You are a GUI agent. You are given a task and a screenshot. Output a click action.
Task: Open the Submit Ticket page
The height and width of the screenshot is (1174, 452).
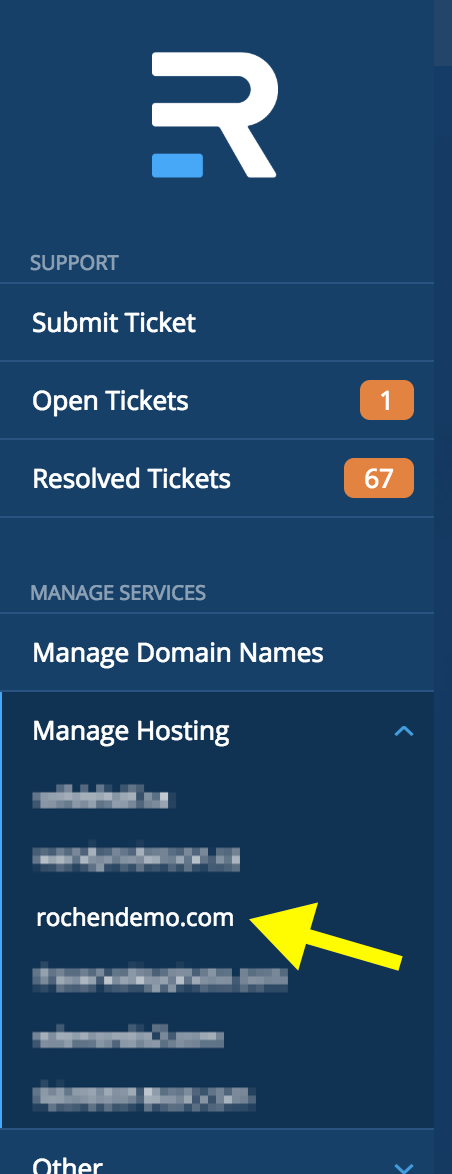coord(217,323)
